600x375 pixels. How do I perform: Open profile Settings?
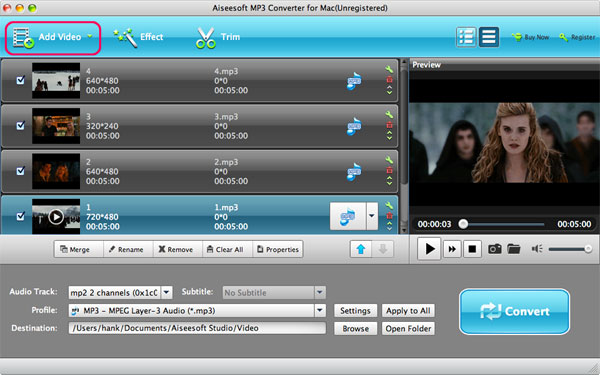click(x=355, y=311)
